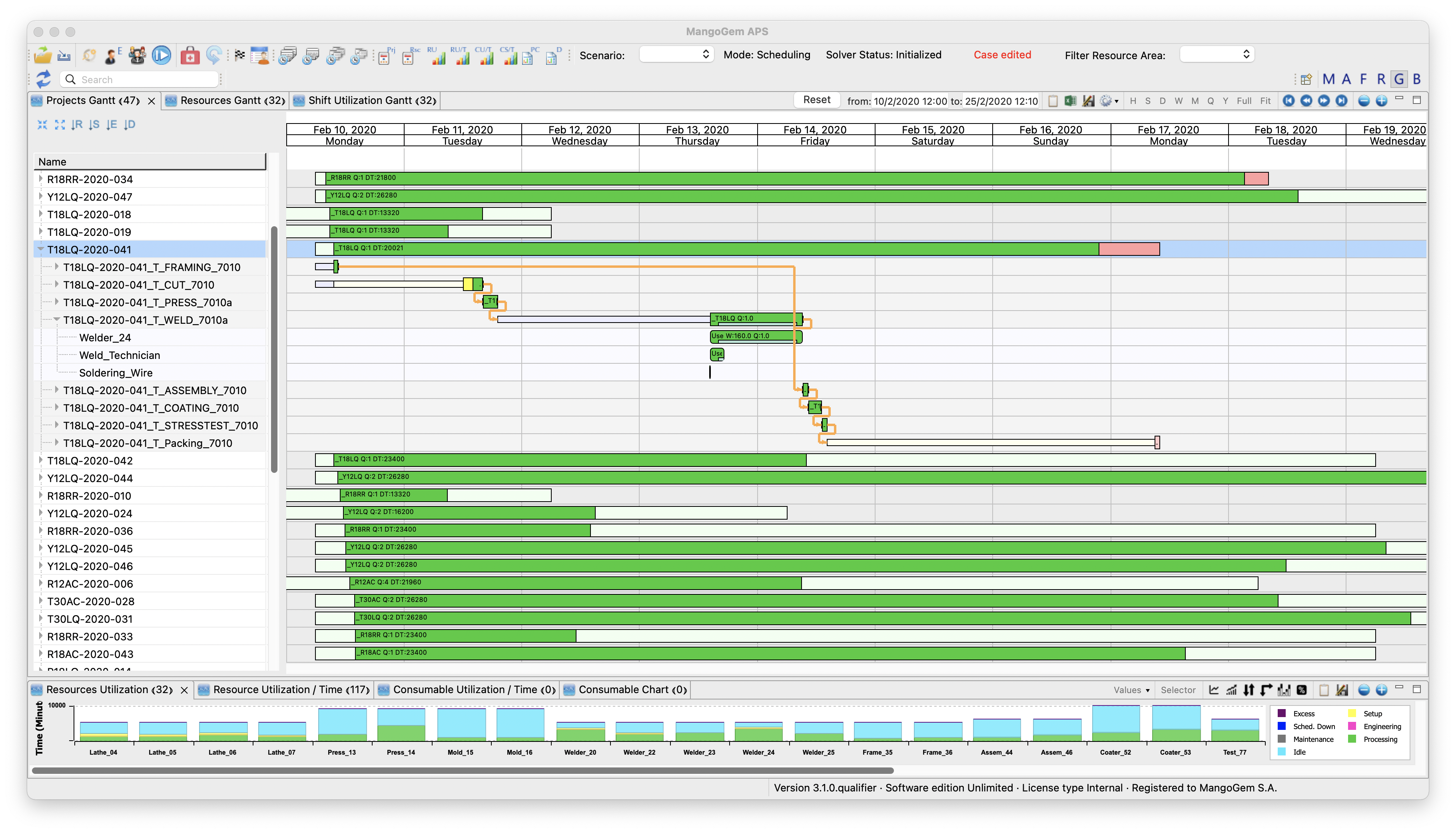The height and width of the screenshot is (833, 1456).
Task: Click the Idle legend color swatch
Action: (x=1282, y=752)
